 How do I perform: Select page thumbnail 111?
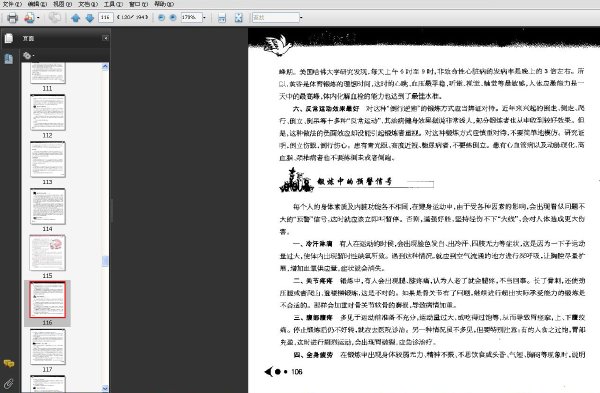tap(47, 73)
